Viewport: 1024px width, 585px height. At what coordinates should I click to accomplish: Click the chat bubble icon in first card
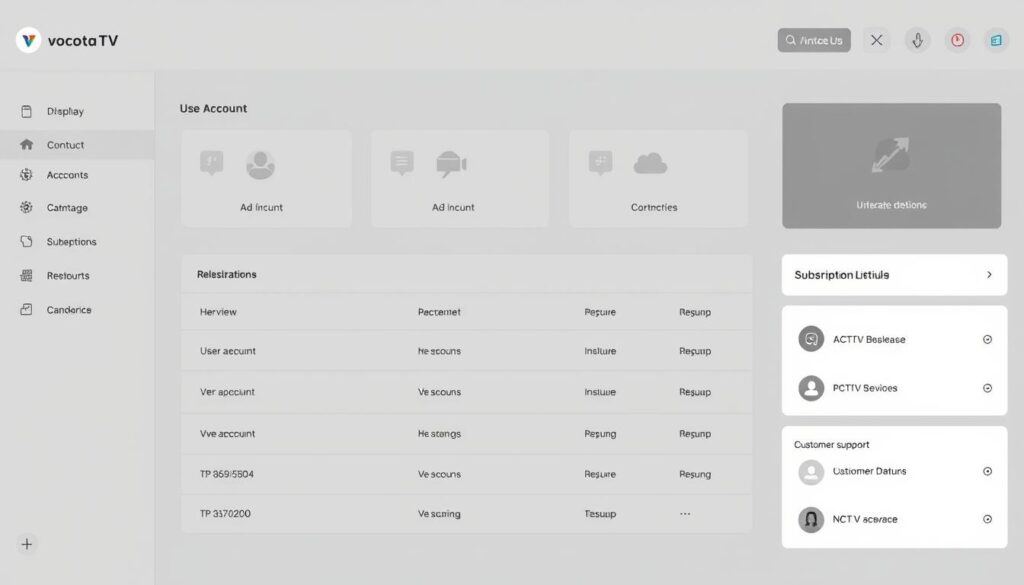(x=212, y=163)
